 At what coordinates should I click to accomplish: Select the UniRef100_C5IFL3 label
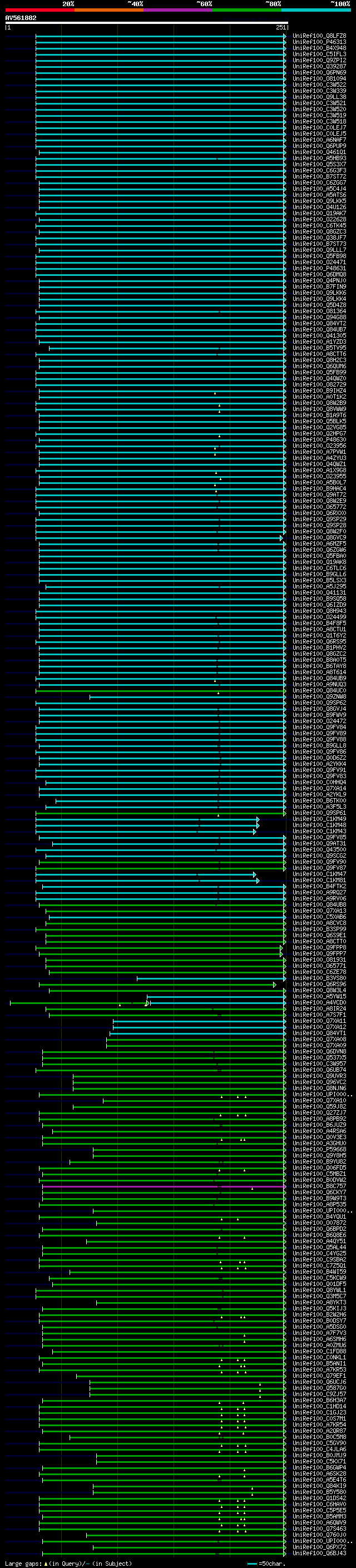click(x=319, y=54)
